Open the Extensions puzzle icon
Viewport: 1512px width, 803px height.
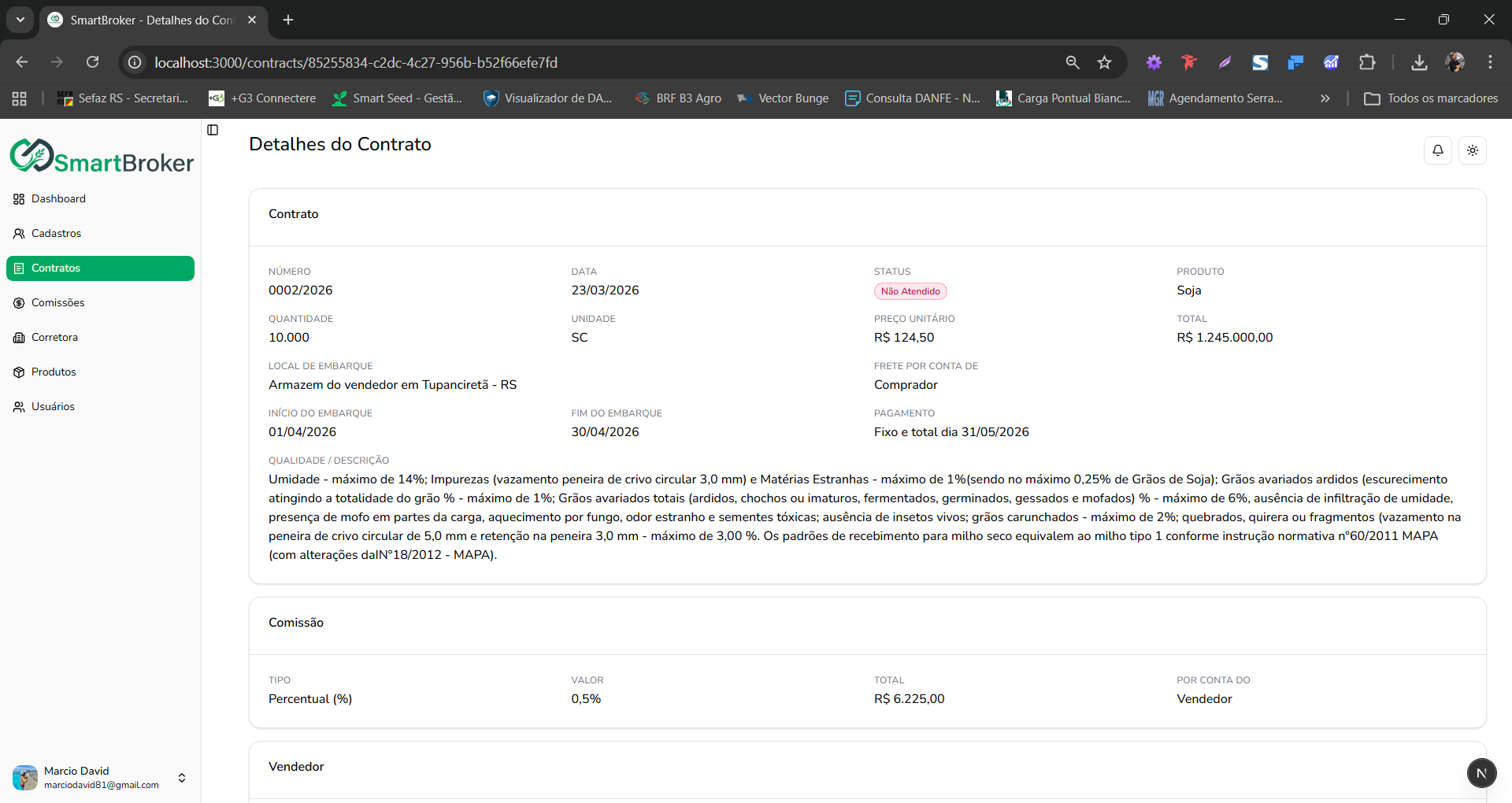pyautogui.click(x=1367, y=62)
